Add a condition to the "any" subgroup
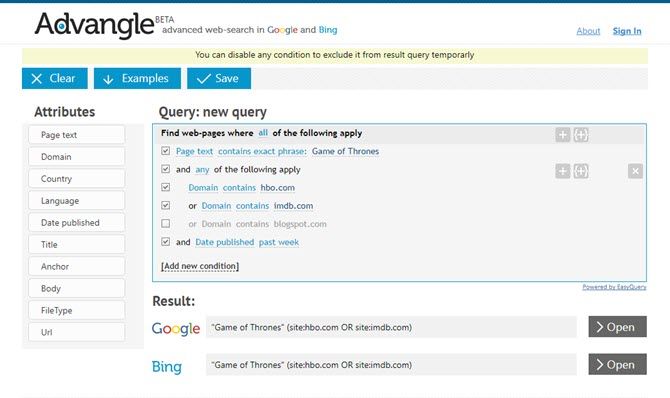Image resolution: width=670 pixels, height=398 pixels. click(x=563, y=171)
